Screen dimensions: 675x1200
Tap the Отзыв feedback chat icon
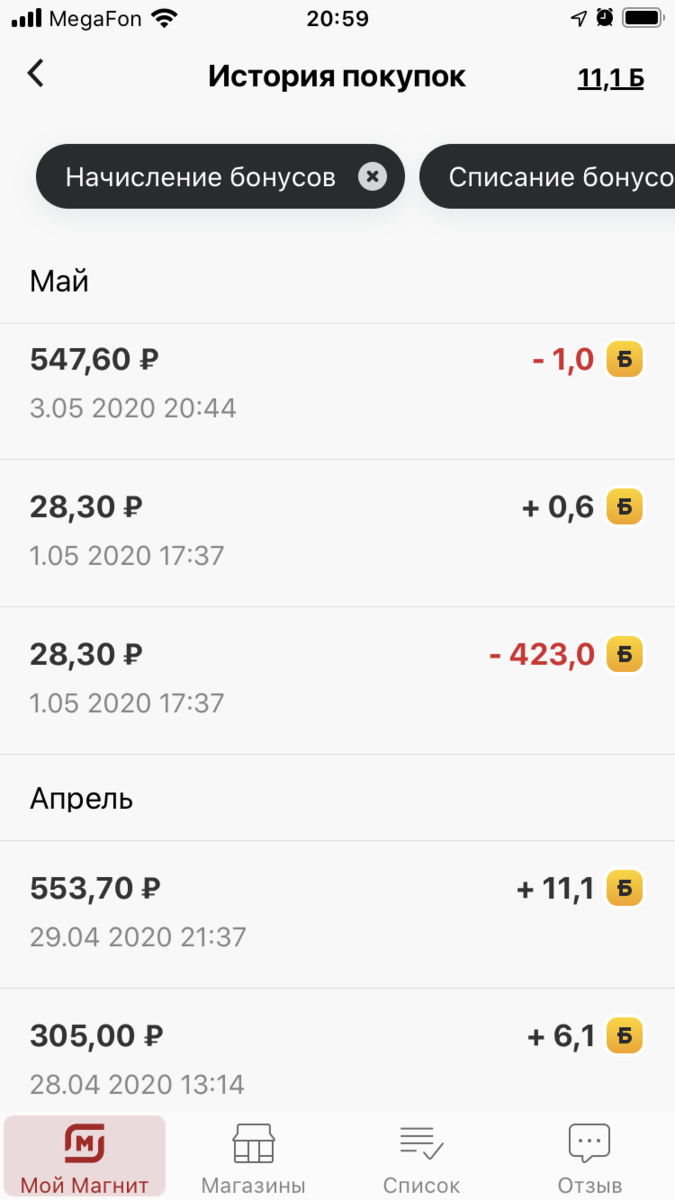(589, 1141)
